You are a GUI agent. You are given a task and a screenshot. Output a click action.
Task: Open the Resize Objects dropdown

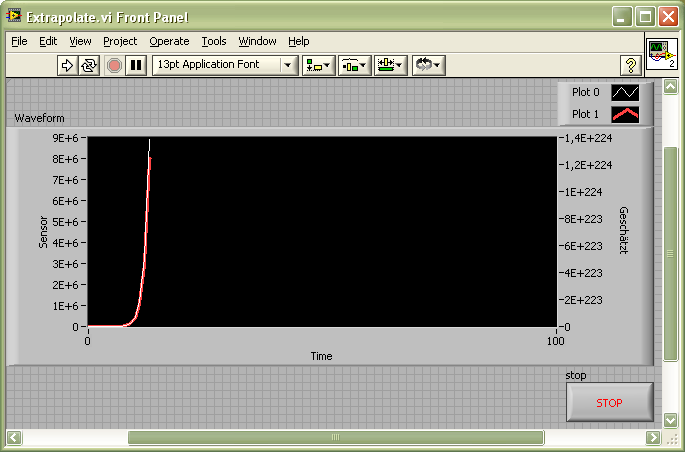pyautogui.click(x=391, y=66)
